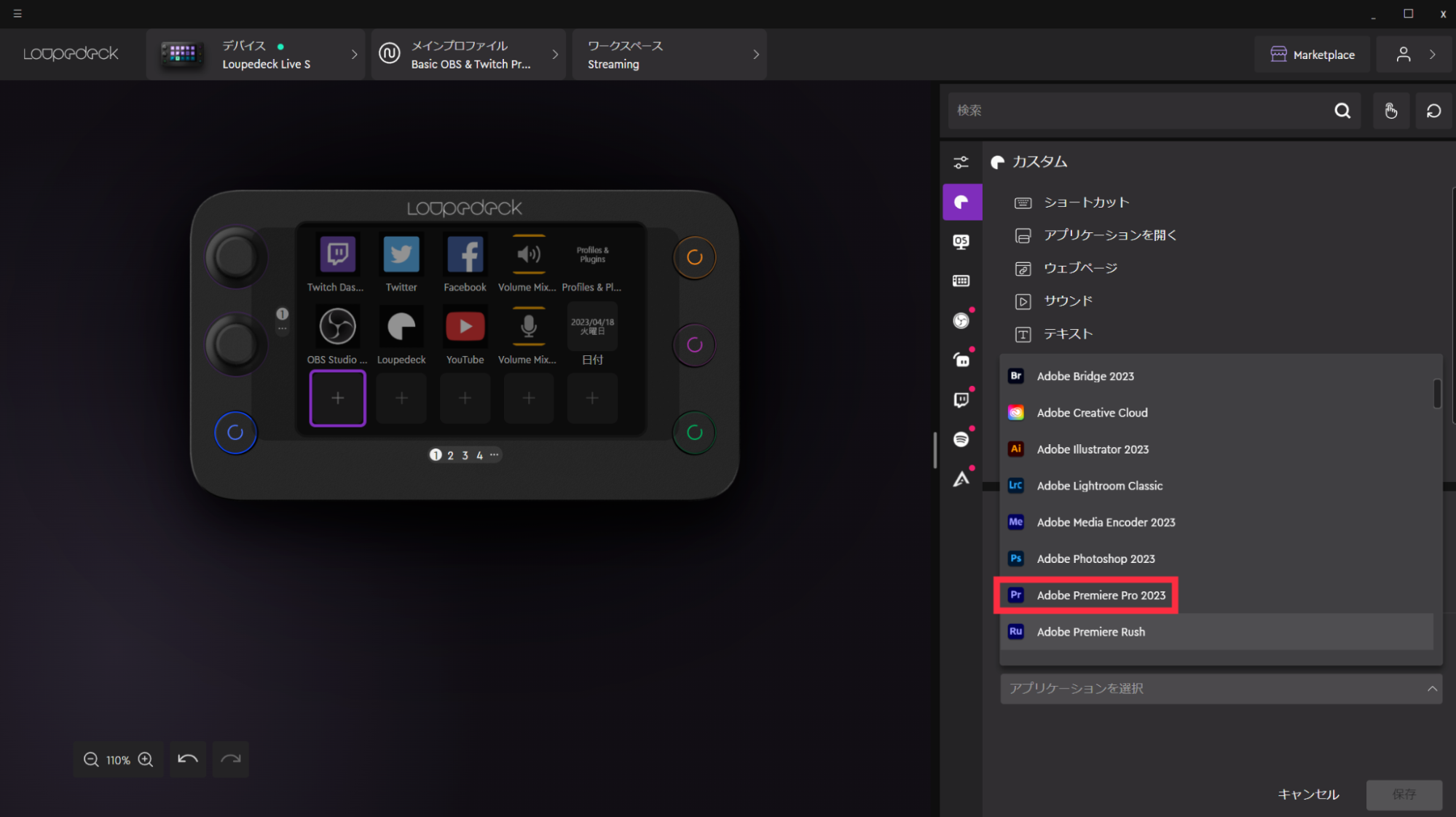Image resolution: width=1456 pixels, height=817 pixels.
Task: Switch to touch page 4
Action: [479, 455]
